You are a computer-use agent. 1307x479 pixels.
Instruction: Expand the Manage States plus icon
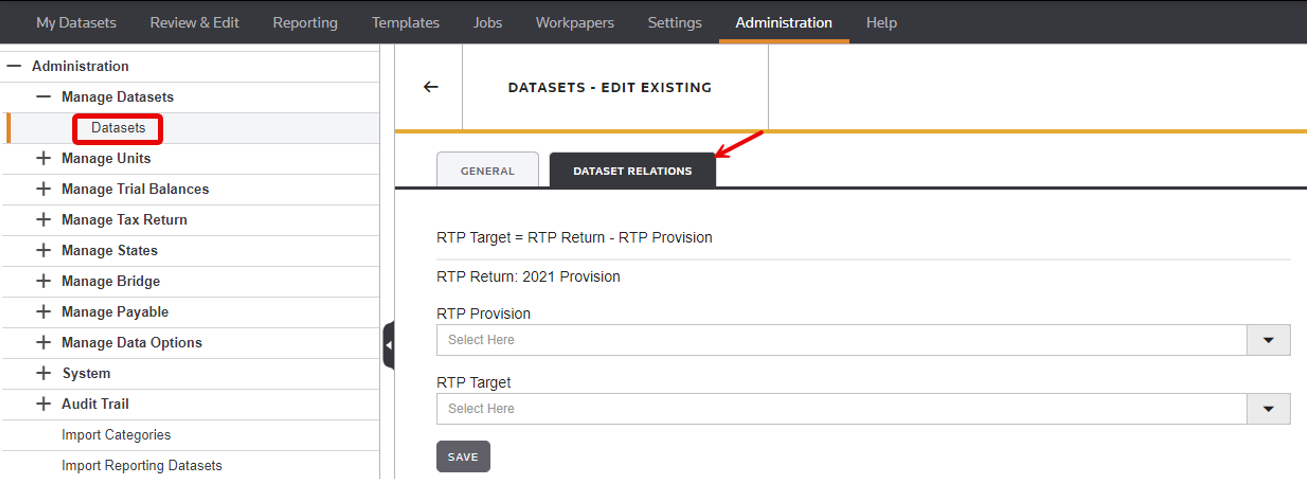click(43, 250)
